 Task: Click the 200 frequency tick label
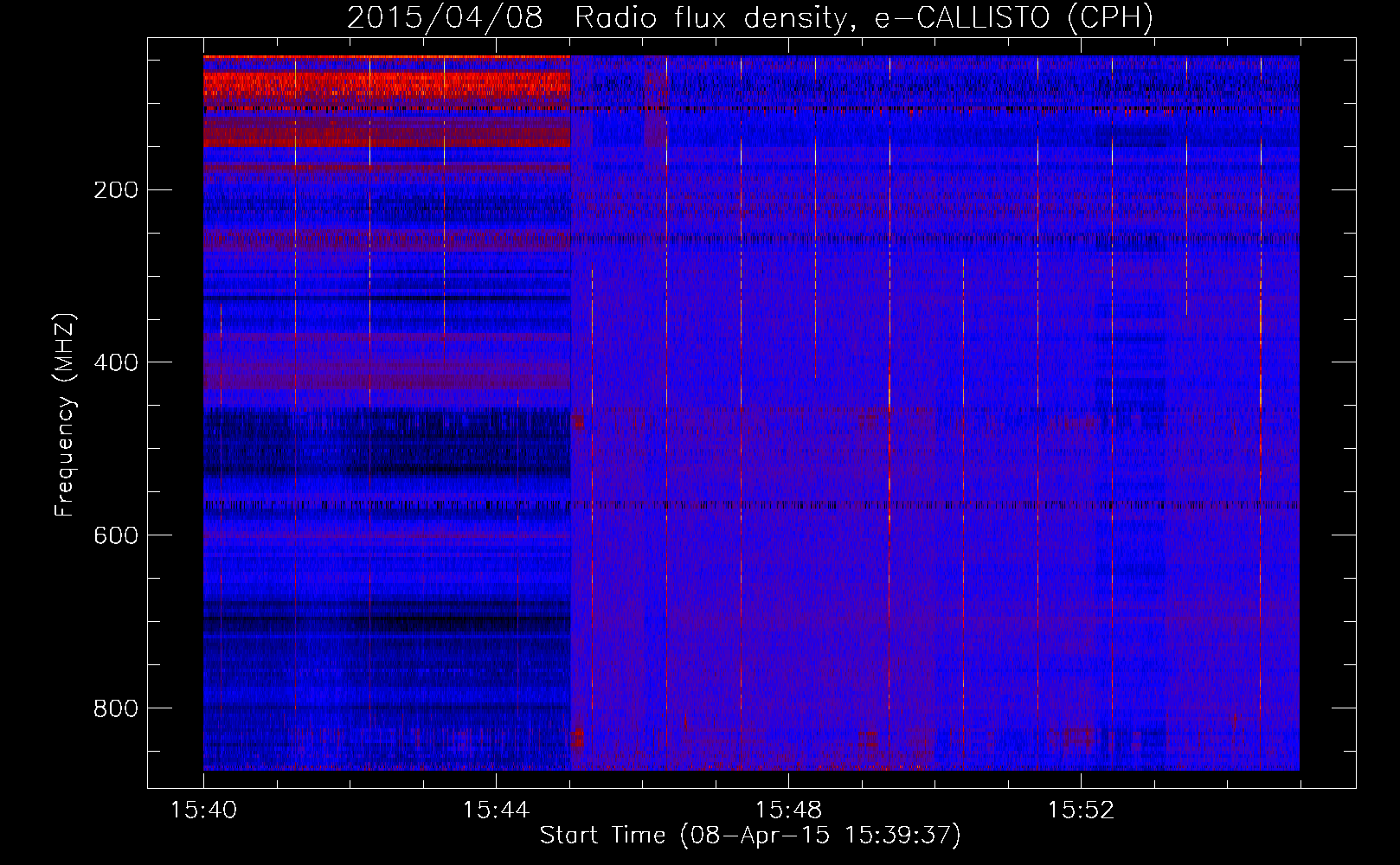[116, 190]
